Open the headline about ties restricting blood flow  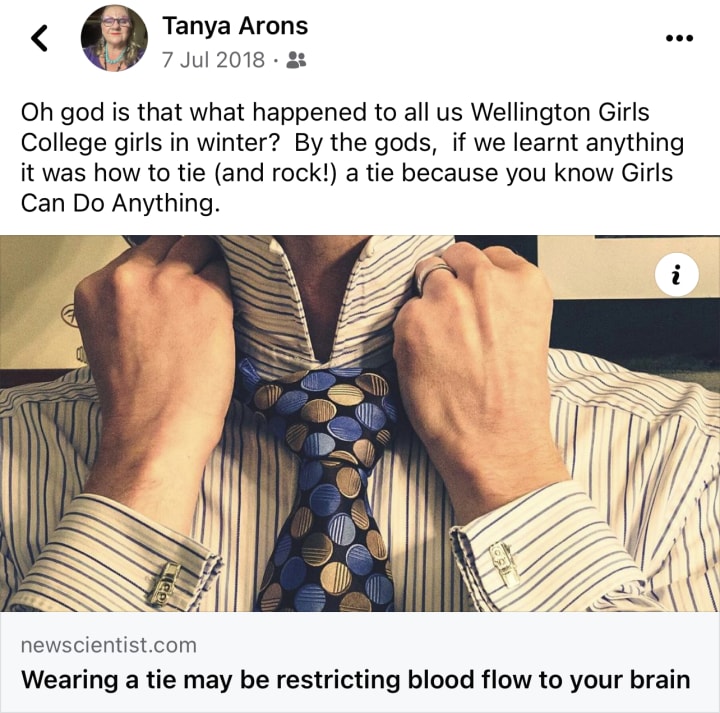[x=355, y=679]
